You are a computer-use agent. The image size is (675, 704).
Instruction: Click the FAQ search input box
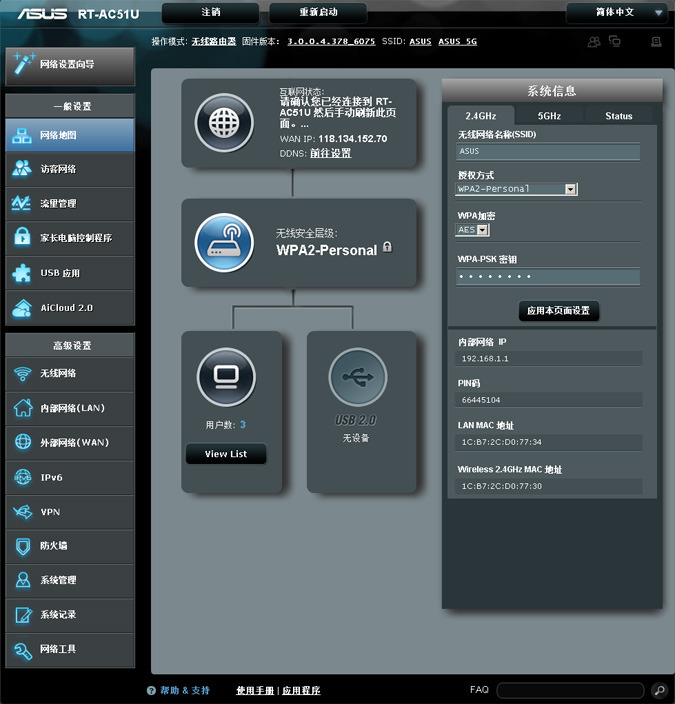point(570,690)
